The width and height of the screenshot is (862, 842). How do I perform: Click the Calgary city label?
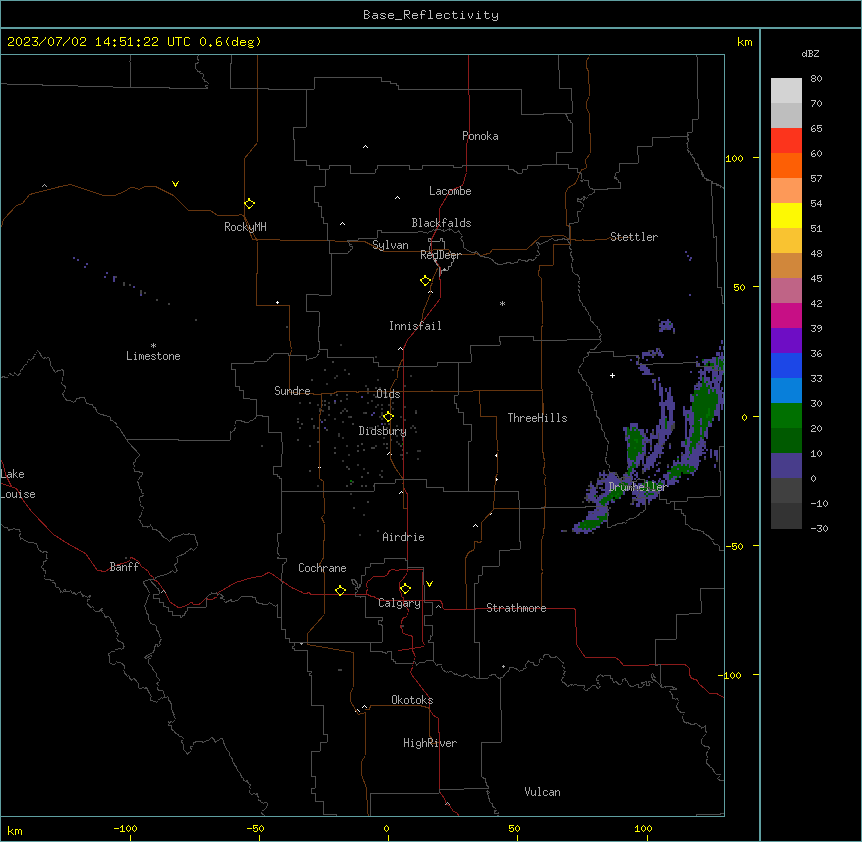pyautogui.click(x=399, y=603)
